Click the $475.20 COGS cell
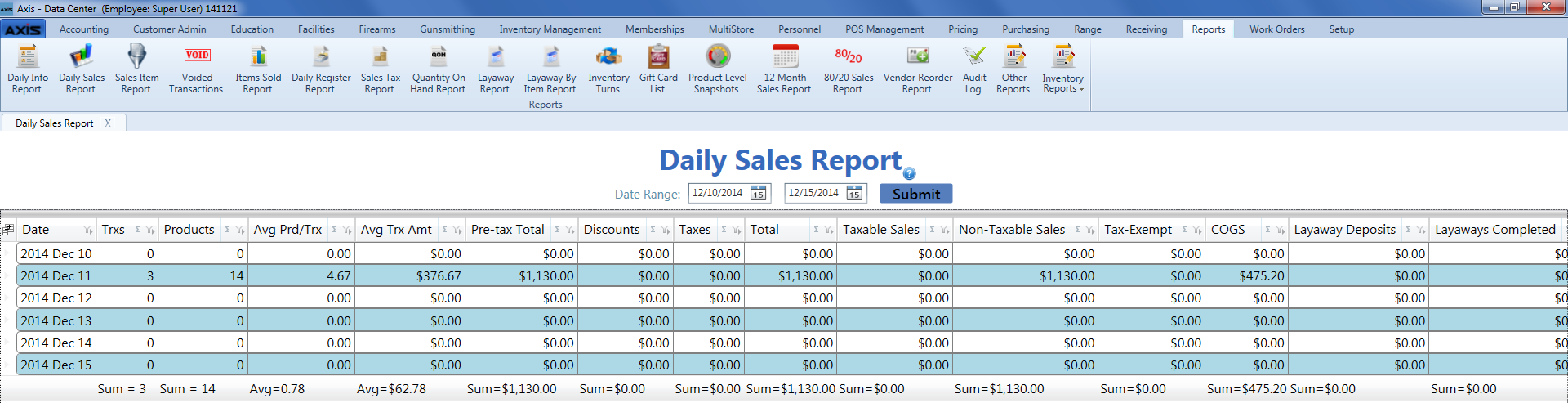The image size is (1568, 403). click(1246, 276)
